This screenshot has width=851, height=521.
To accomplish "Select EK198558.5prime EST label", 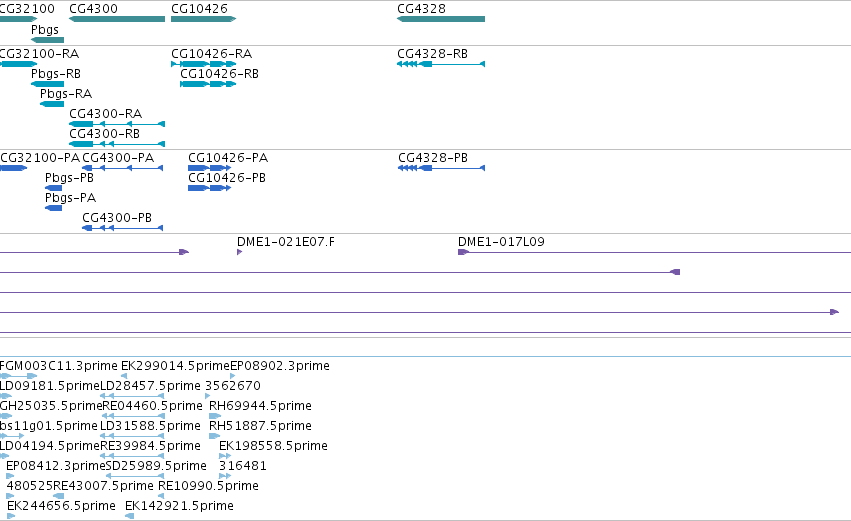I will (x=273, y=446).
